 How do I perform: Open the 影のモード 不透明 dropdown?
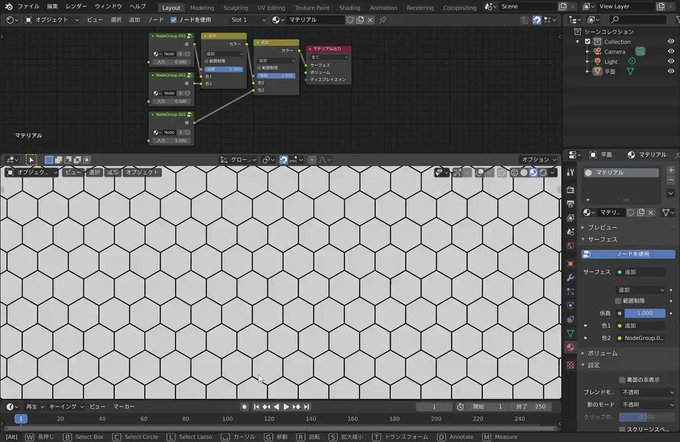click(648, 404)
